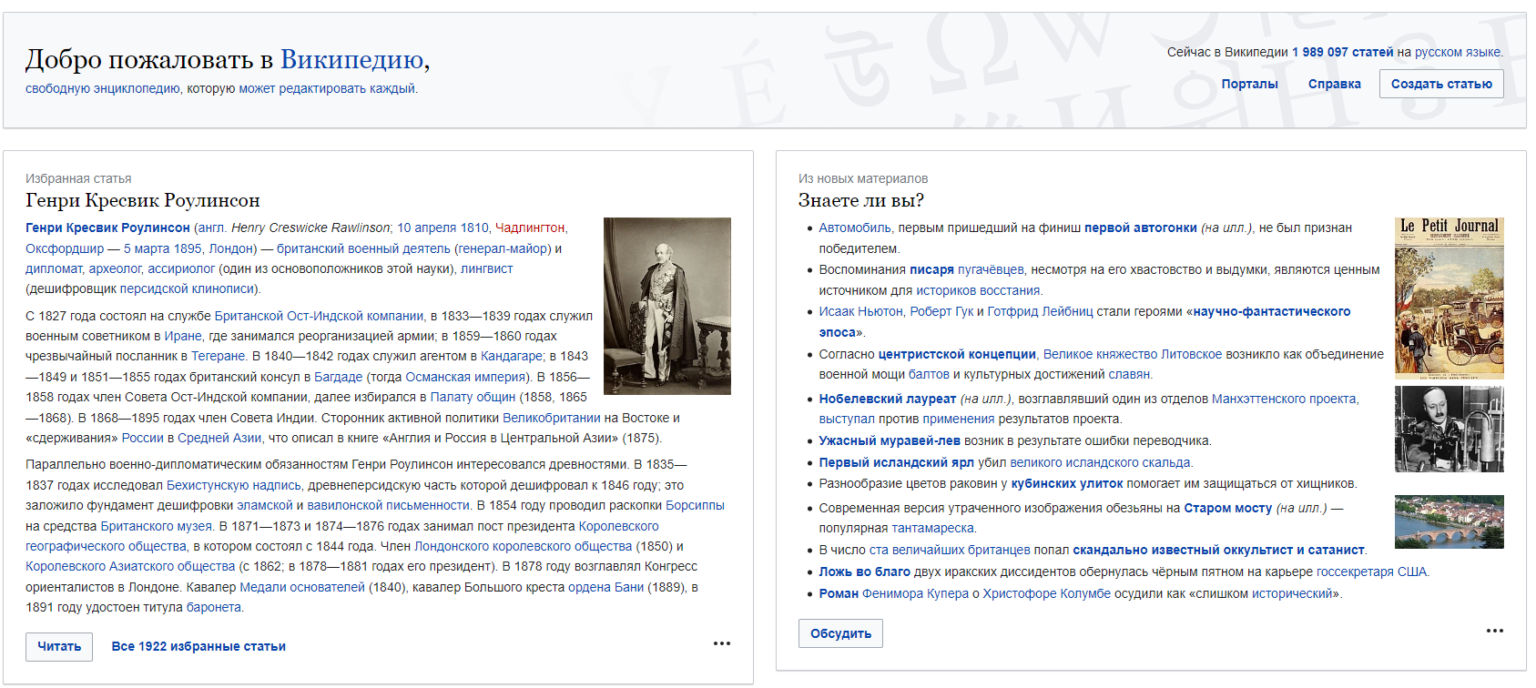This screenshot has width=1536, height=688.
Task: Open the Old Bridge landscape thumbnail
Action: tap(1448, 521)
